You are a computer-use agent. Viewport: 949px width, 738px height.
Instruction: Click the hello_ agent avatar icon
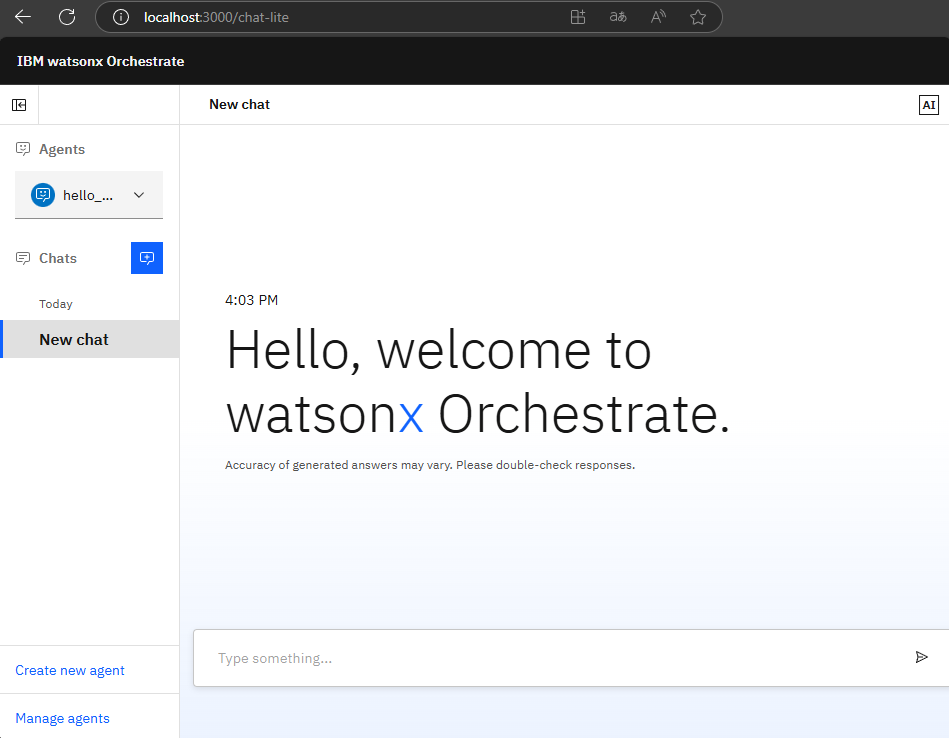pyautogui.click(x=43, y=195)
